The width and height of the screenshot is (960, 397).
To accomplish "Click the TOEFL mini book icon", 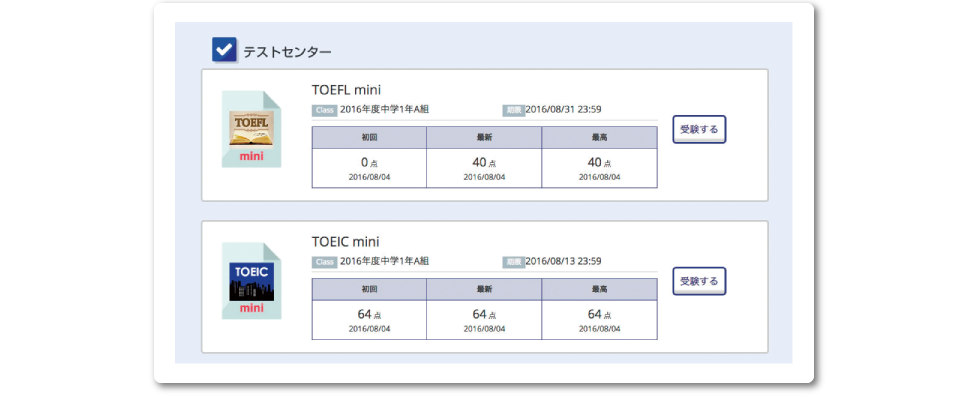I will pos(251,129).
